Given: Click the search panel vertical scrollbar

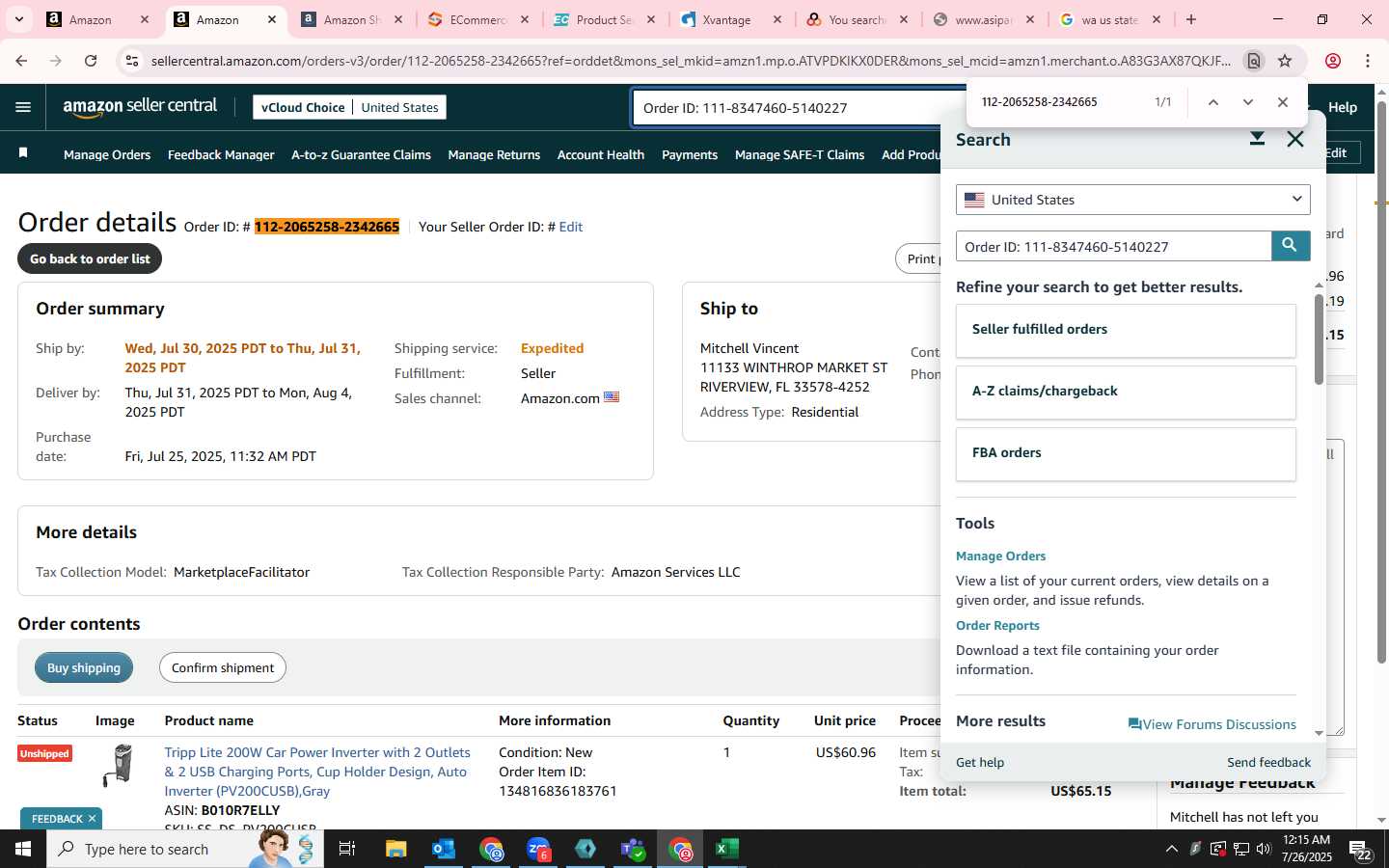Looking at the screenshot, I should click(1319, 339).
